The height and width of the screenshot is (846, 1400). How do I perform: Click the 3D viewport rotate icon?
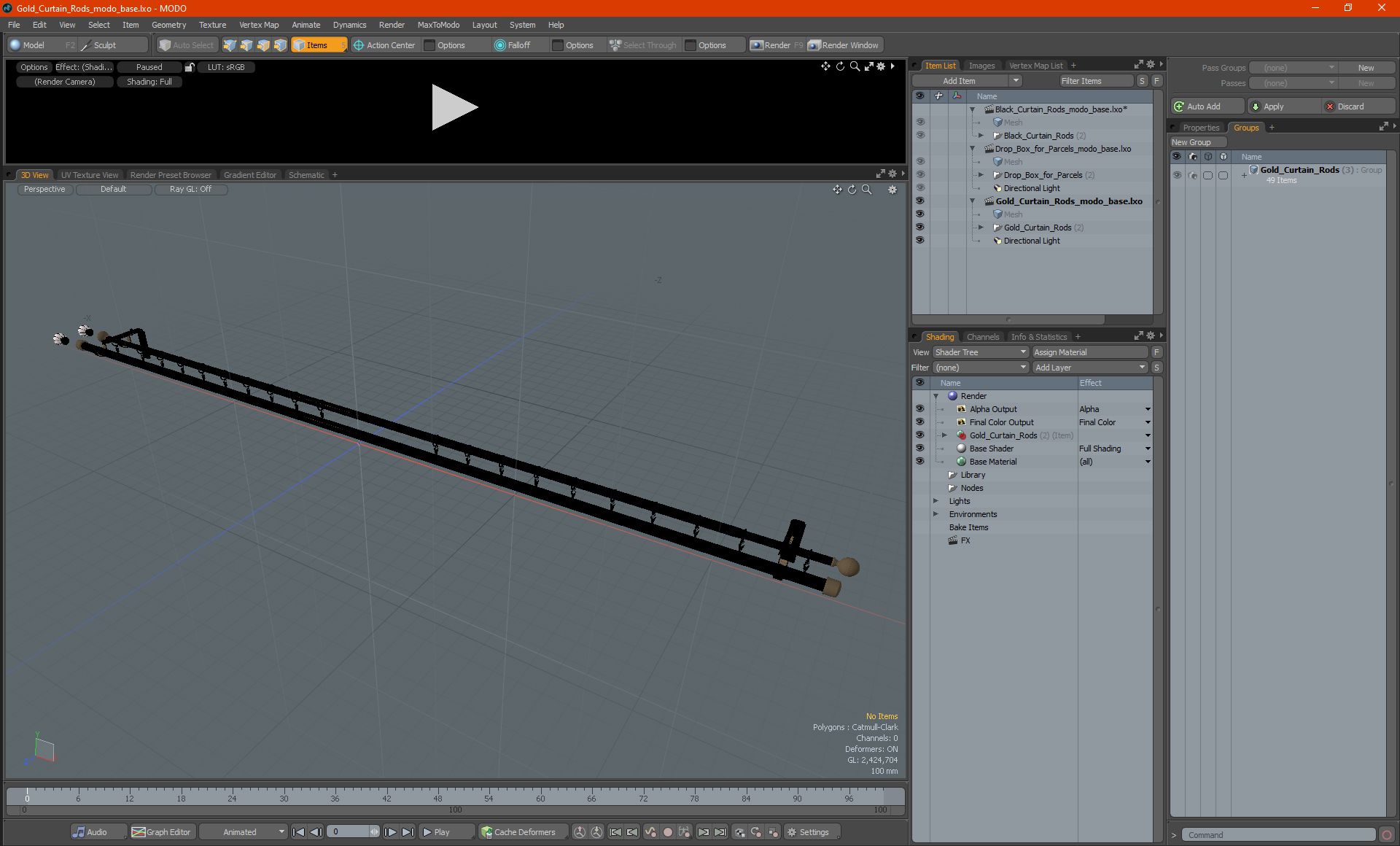click(852, 190)
